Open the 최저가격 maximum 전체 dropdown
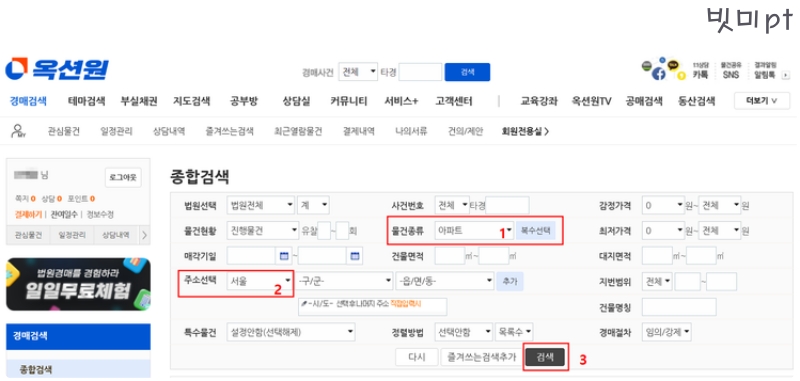 pyautogui.click(x=719, y=231)
